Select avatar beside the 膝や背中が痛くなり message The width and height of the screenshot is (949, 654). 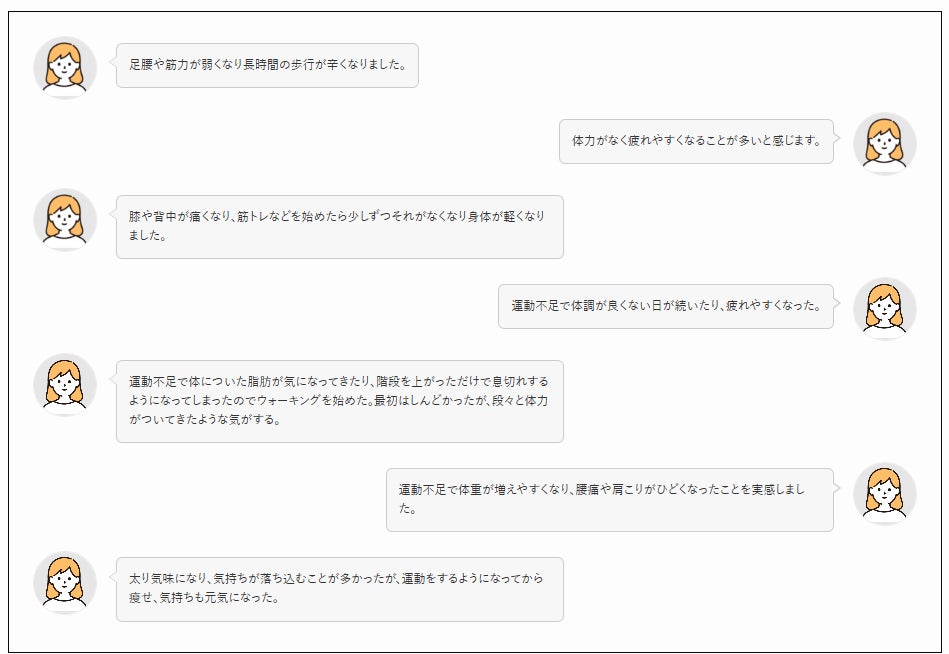tap(65, 220)
